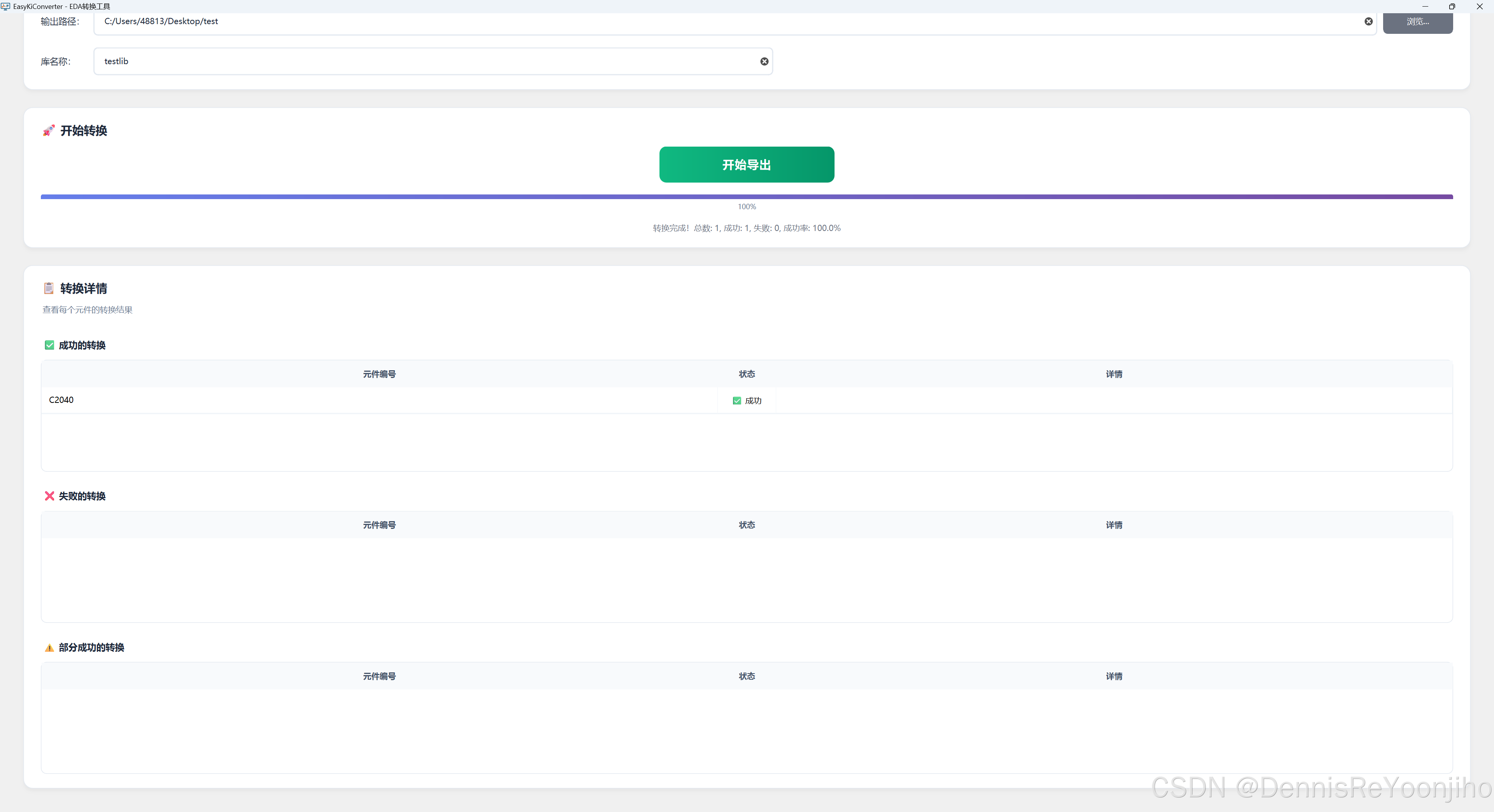Click the conversion progress bar
The image size is (1494, 812).
747,197
